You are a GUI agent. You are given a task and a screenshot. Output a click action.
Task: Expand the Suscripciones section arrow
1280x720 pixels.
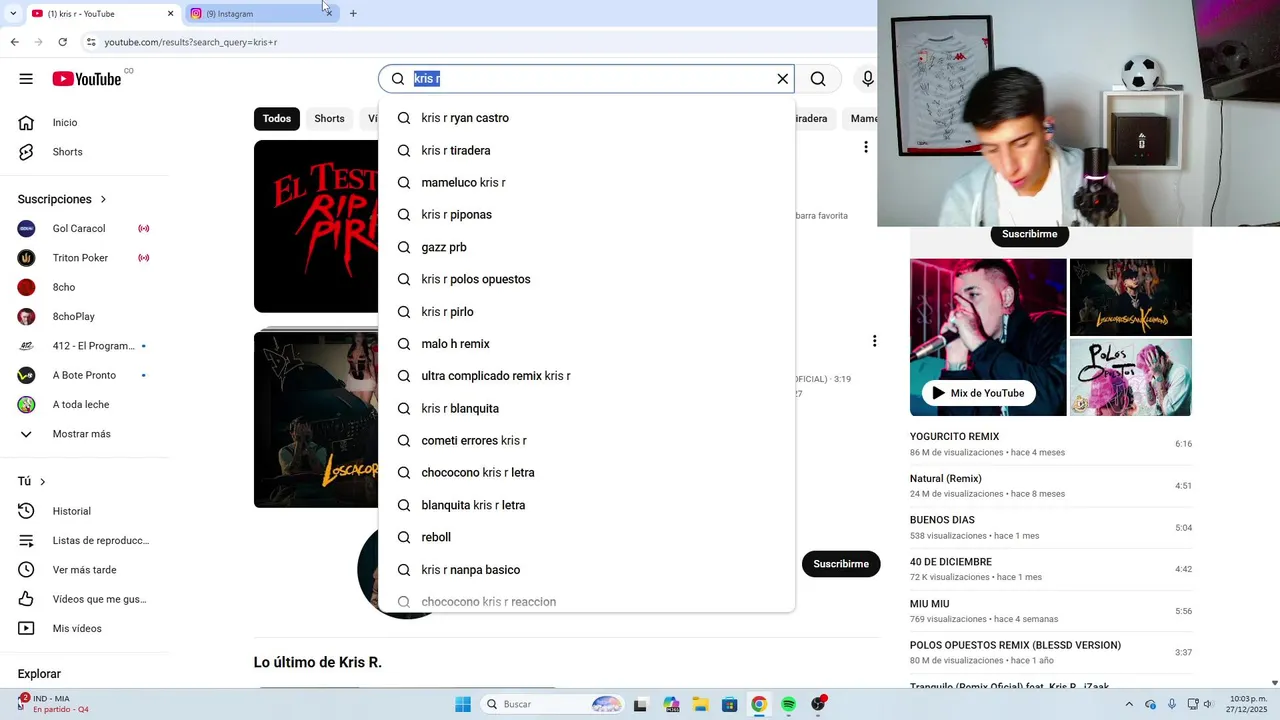pos(103,200)
